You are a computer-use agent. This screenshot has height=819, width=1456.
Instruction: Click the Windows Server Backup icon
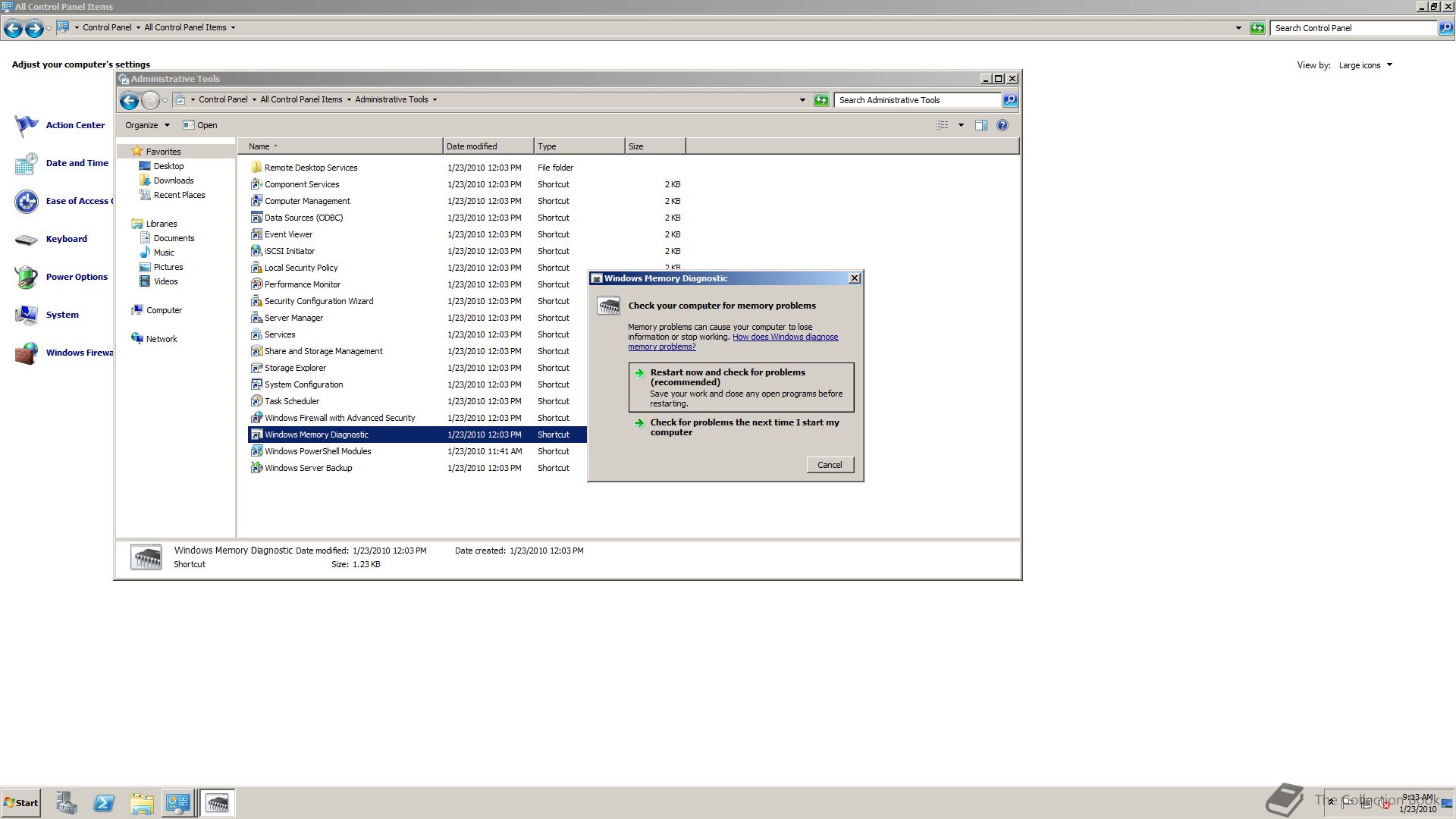[256, 468]
